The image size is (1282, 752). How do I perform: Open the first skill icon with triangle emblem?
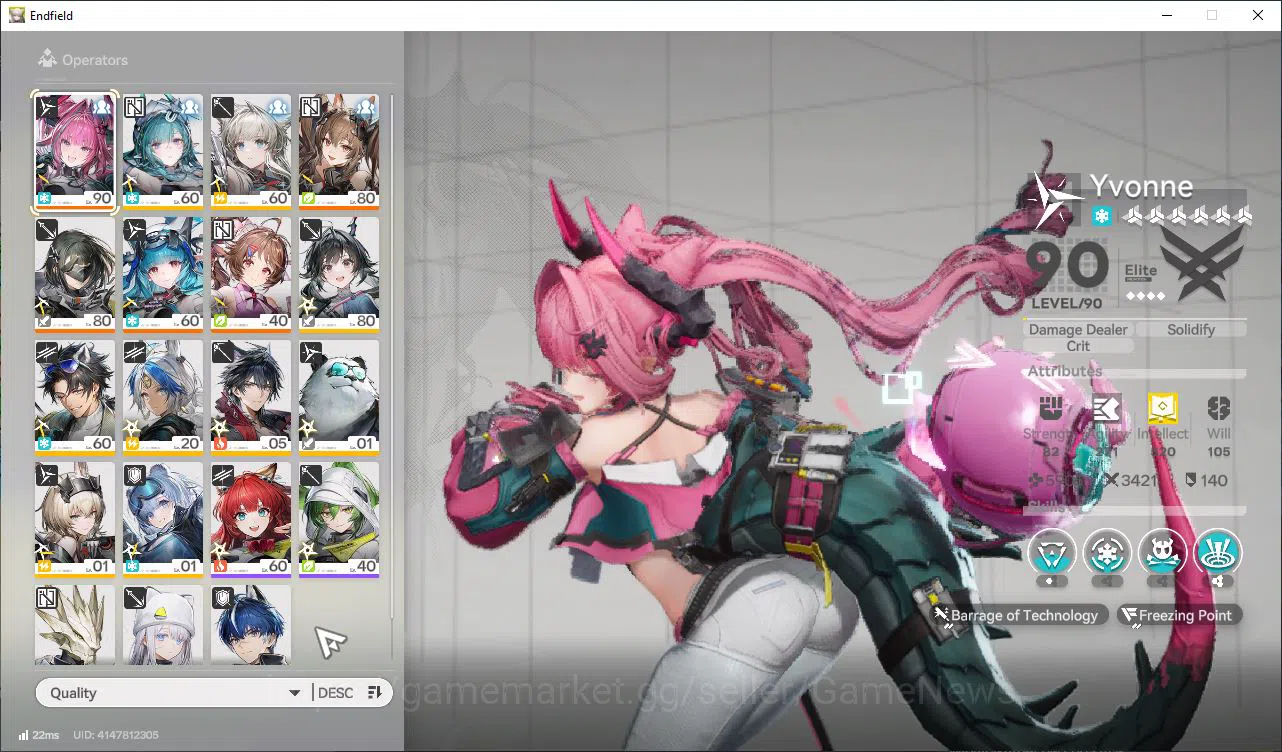pyautogui.click(x=1052, y=552)
